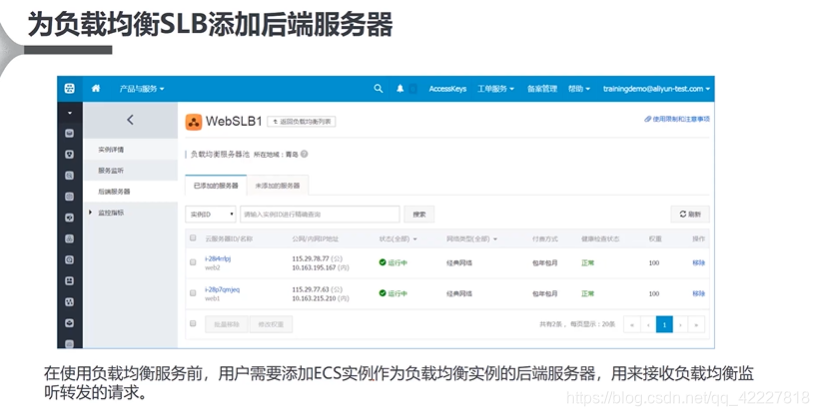This screenshot has width=819, height=416.
Task: Open the 工单服务 dropdown
Action: pos(496,89)
